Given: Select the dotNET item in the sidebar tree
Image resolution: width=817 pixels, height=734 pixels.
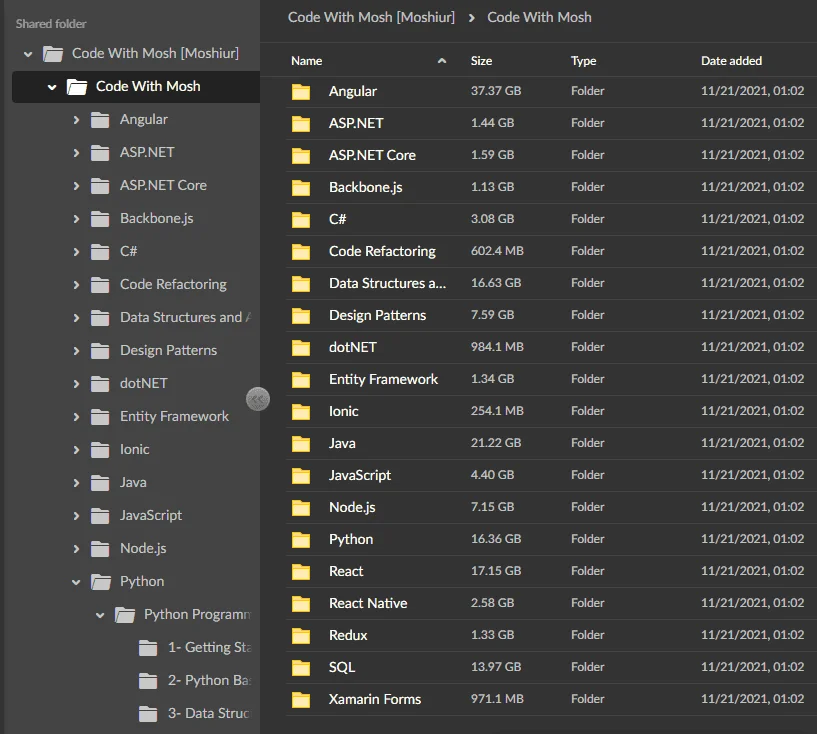Looking at the screenshot, I should [x=144, y=383].
